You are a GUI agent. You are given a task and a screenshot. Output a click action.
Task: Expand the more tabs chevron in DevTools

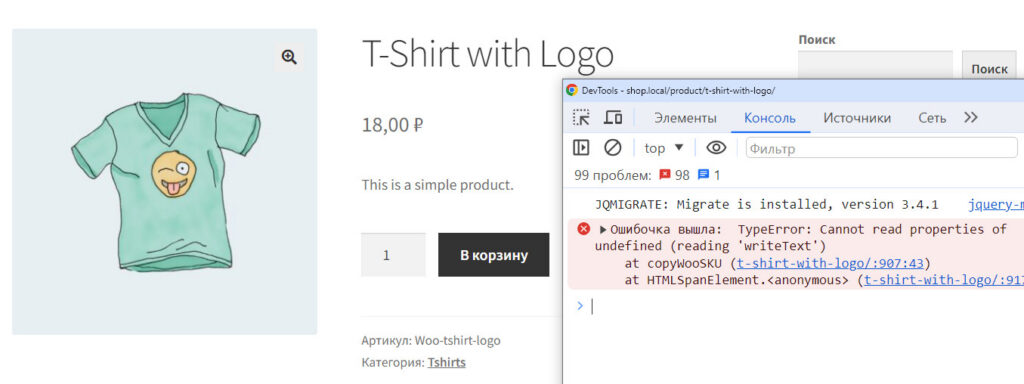pyautogui.click(x=970, y=118)
